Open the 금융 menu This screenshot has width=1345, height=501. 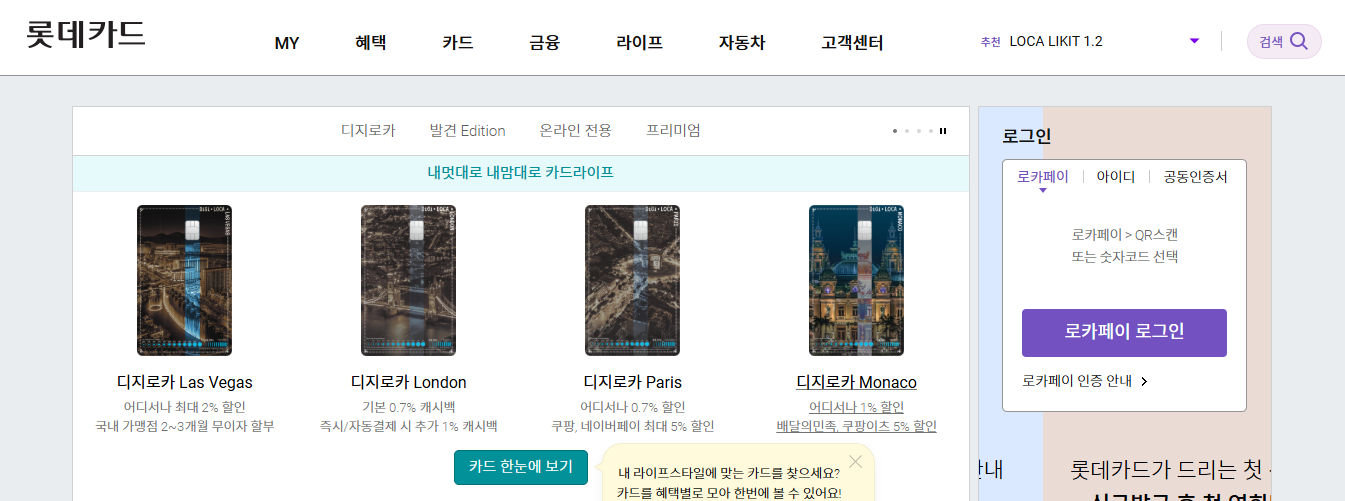click(544, 43)
